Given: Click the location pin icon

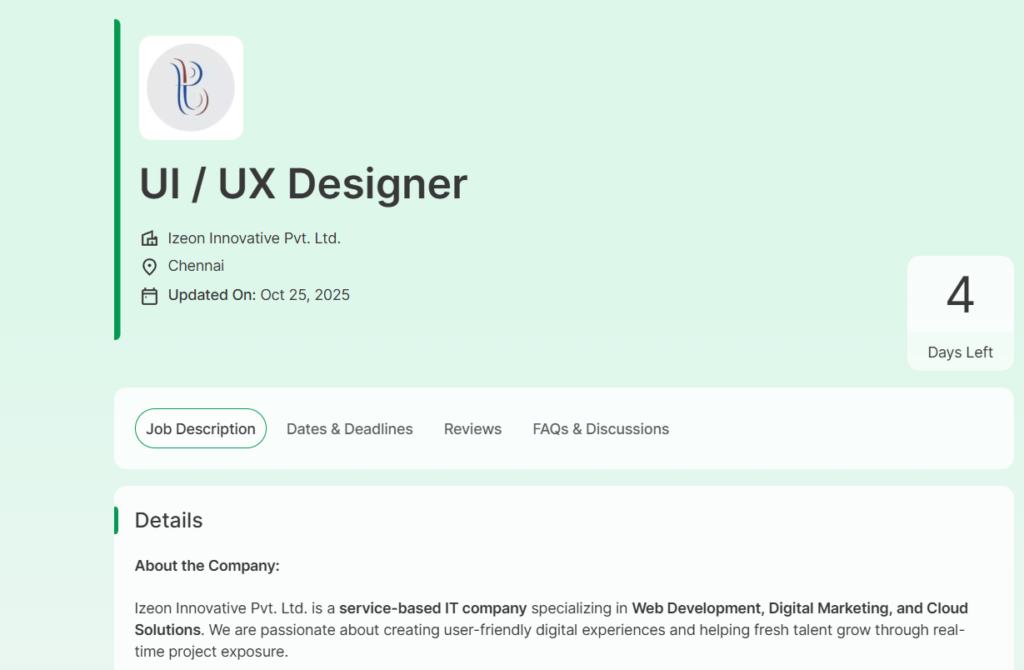Looking at the screenshot, I should (x=150, y=266).
